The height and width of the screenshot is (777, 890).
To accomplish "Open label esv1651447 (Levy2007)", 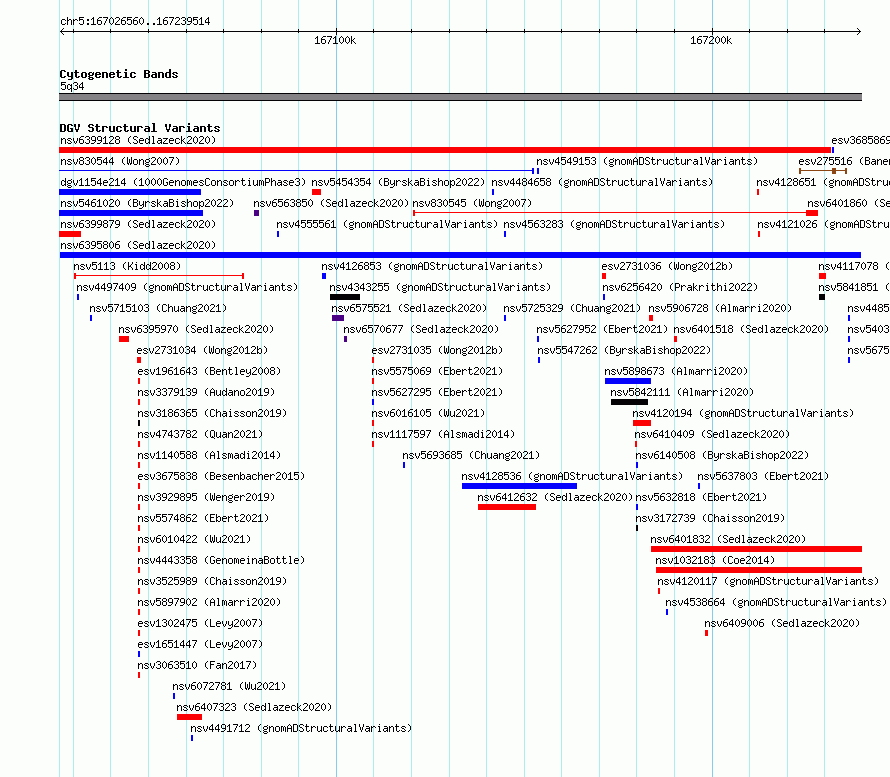I will 200,644.
